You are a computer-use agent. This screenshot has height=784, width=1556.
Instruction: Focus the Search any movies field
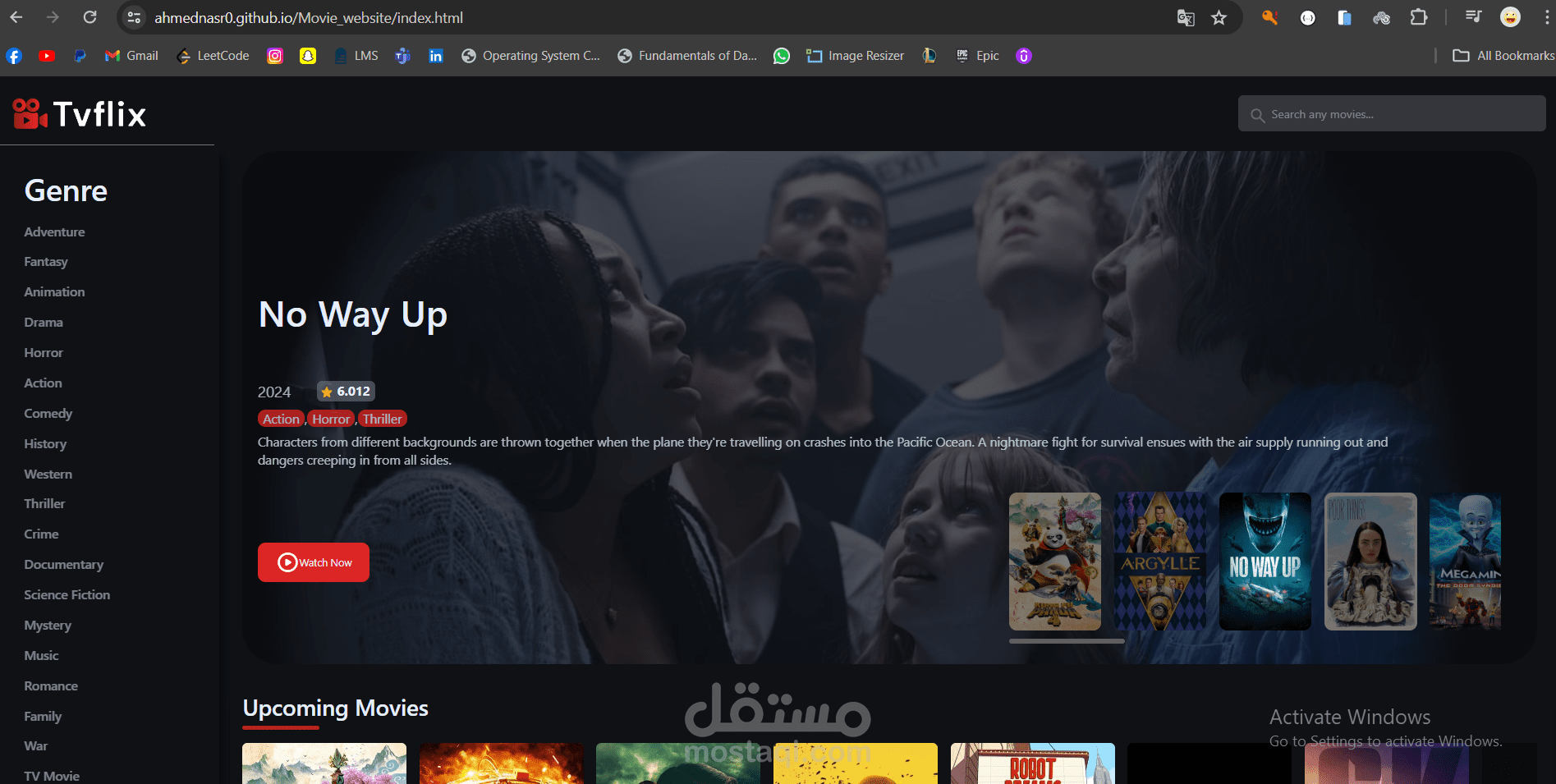1392,114
